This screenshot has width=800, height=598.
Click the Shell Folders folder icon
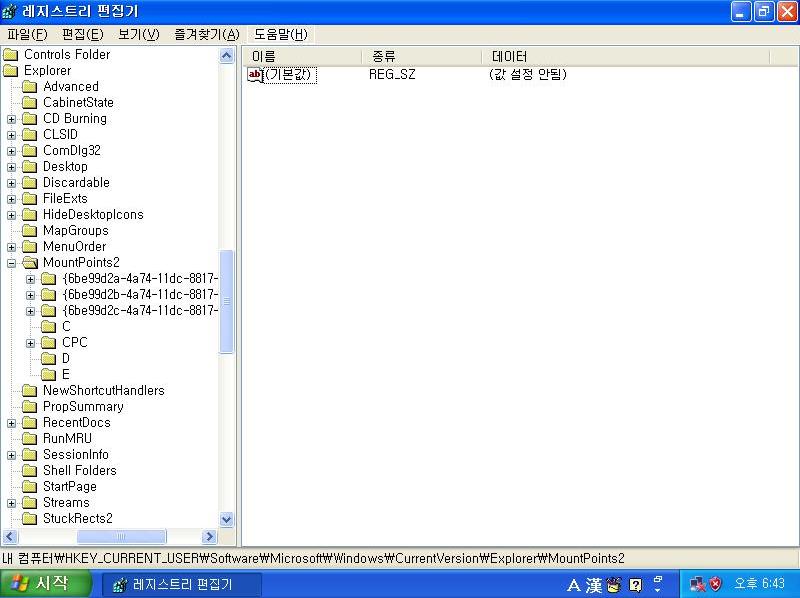[x=30, y=470]
